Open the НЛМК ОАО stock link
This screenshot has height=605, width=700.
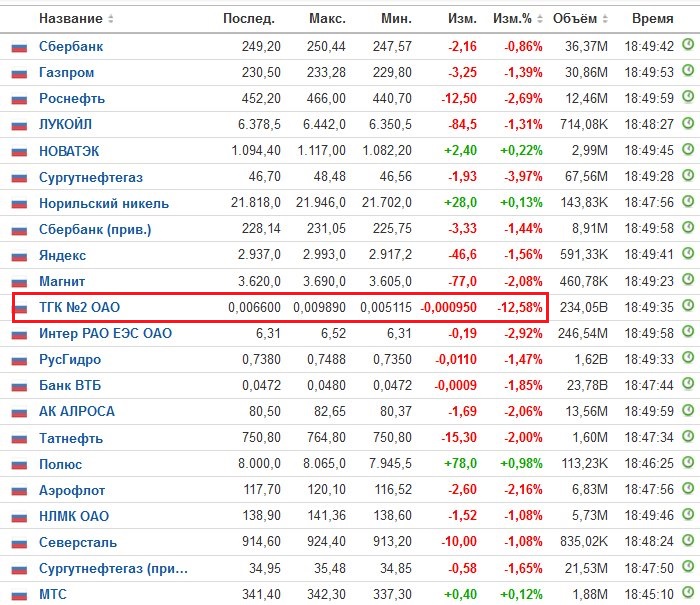[74, 516]
